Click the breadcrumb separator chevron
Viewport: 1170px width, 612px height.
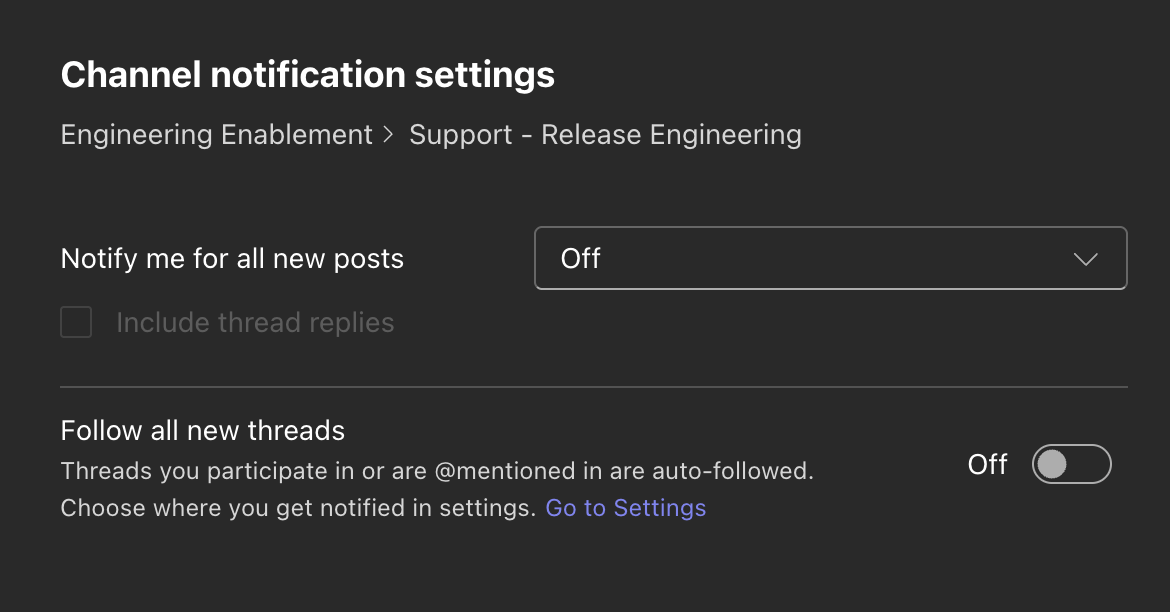tap(390, 134)
